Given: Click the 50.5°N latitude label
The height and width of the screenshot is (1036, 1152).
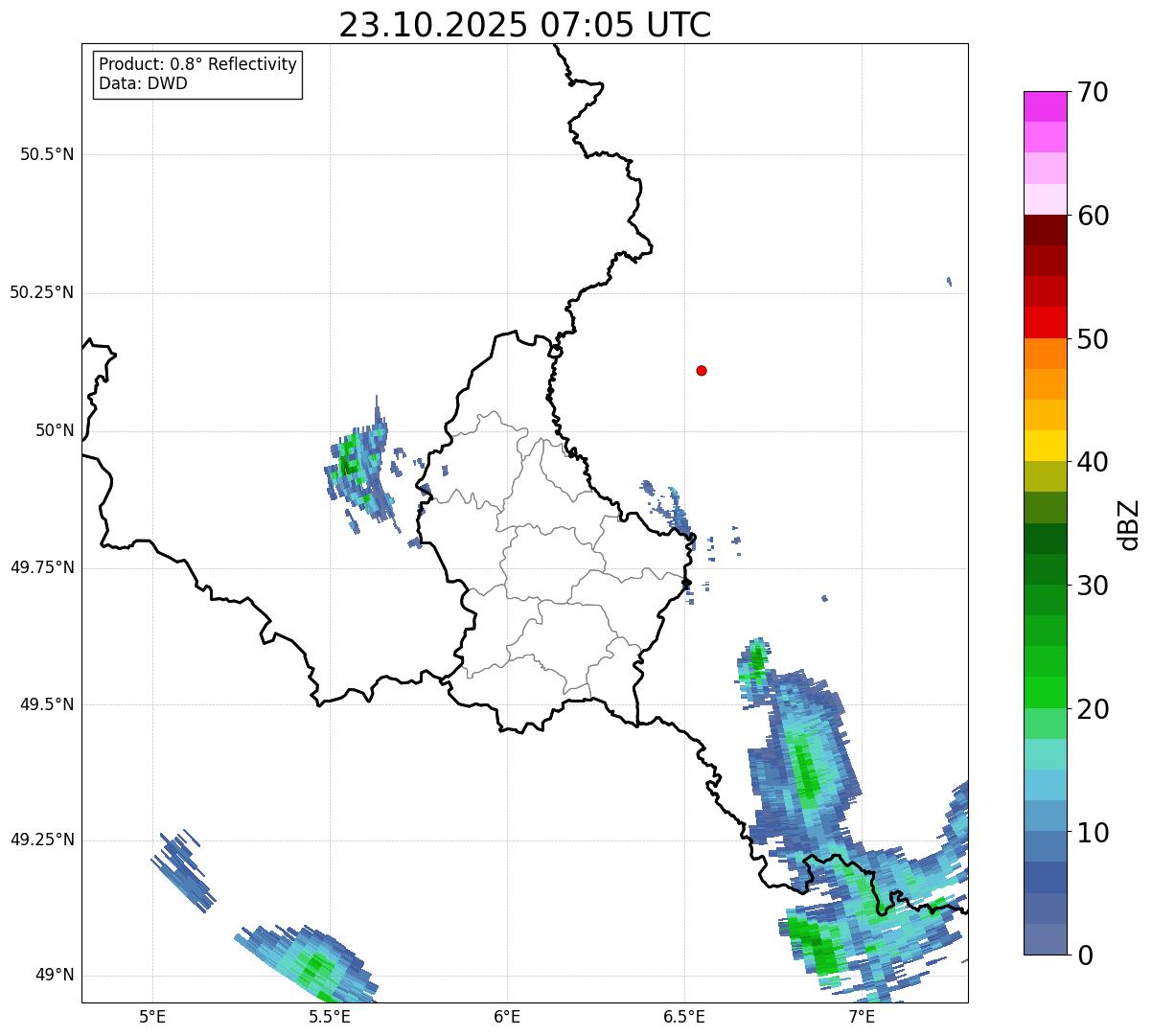Looking at the screenshot, I should tap(47, 154).
